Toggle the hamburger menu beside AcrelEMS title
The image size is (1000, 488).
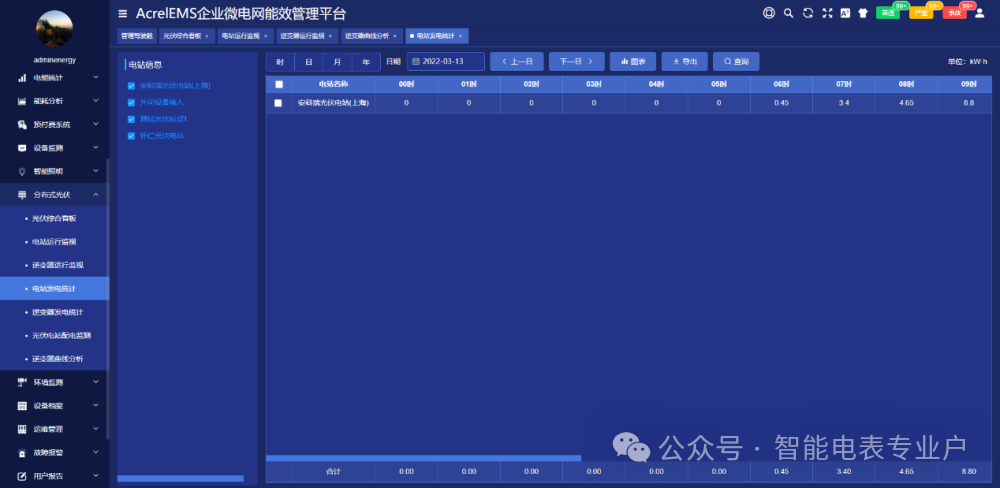[x=123, y=13]
